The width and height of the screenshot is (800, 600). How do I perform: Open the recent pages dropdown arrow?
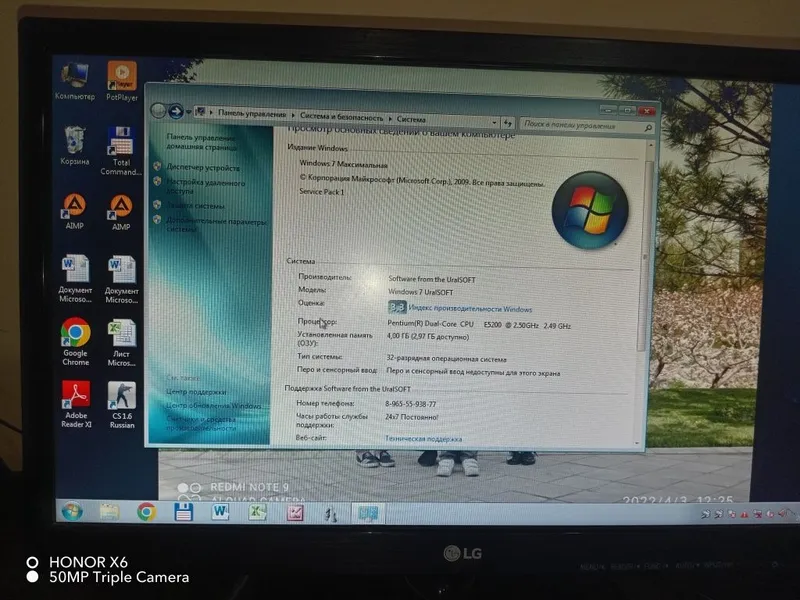189,112
